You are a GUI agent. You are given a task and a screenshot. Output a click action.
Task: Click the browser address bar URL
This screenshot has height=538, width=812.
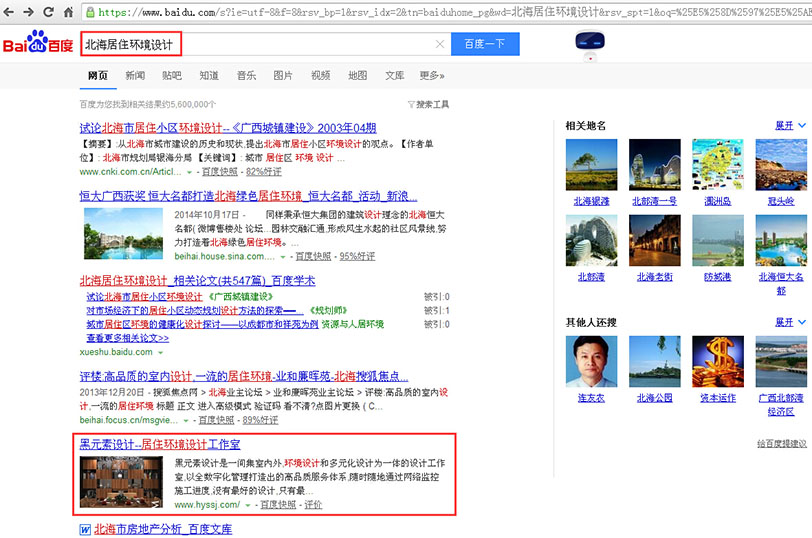tap(445, 12)
